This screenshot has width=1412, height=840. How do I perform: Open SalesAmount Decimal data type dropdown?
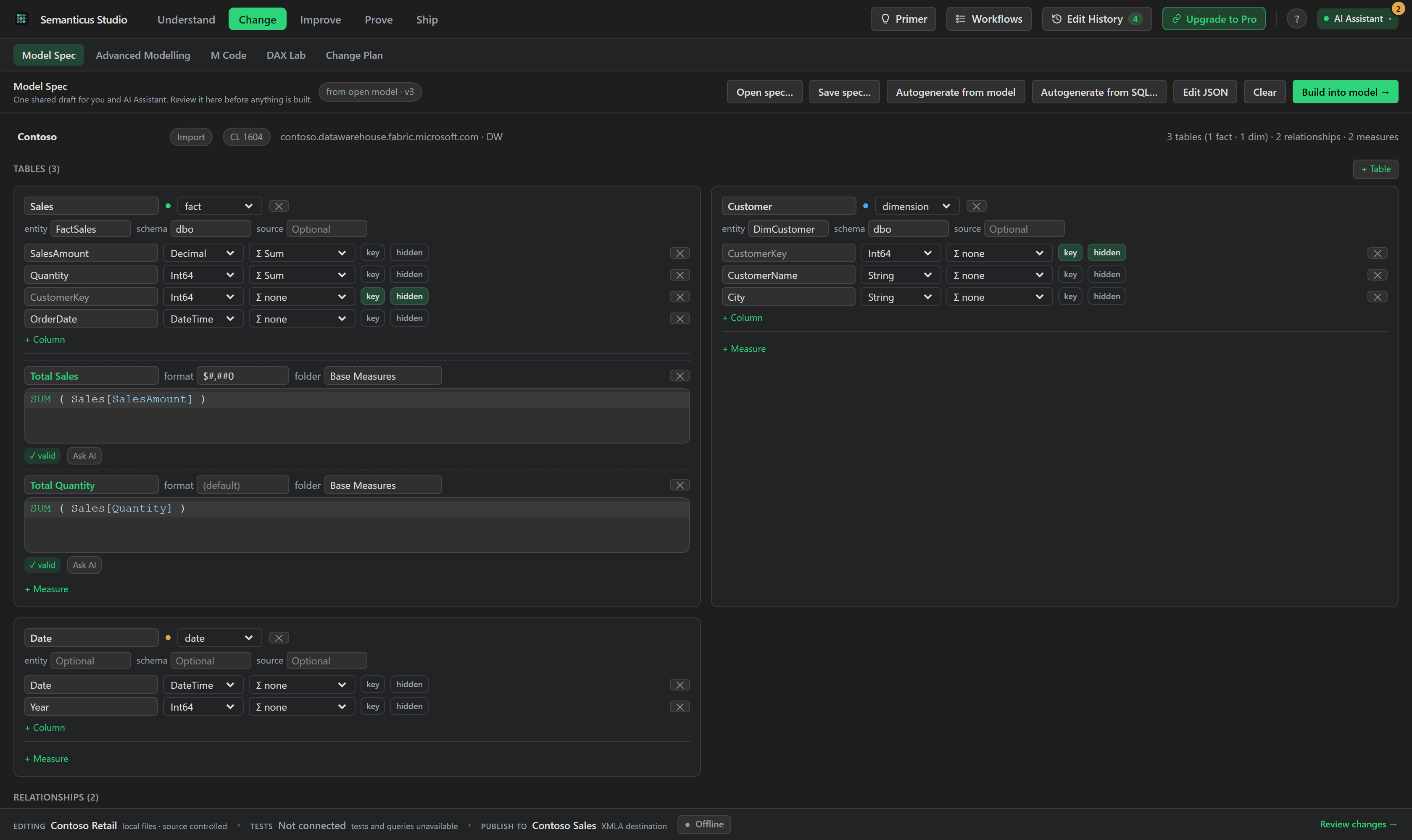point(203,253)
